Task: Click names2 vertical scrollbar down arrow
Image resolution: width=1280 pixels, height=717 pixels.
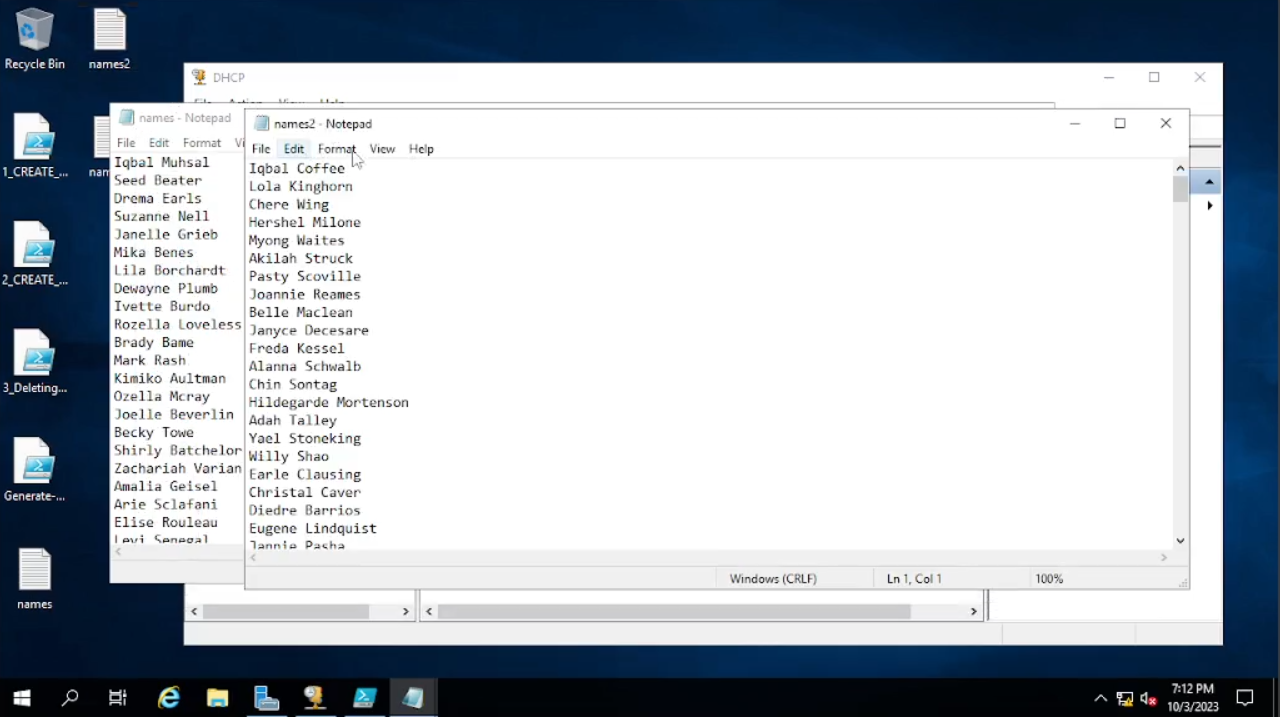Action: [1180, 540]
